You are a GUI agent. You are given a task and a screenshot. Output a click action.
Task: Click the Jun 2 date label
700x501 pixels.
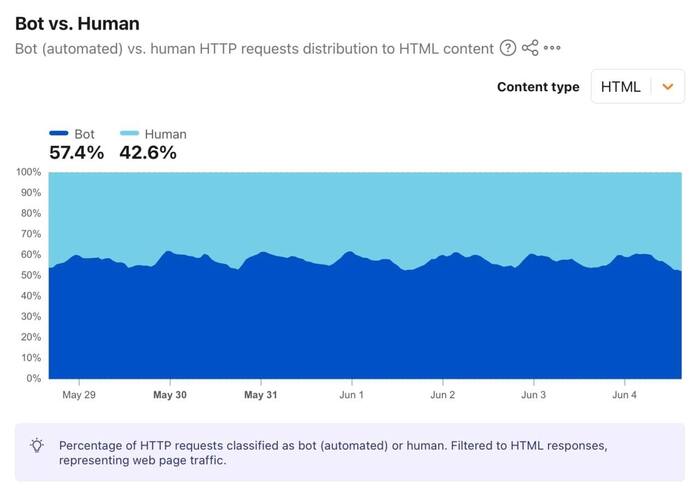[x=443, y=395]
